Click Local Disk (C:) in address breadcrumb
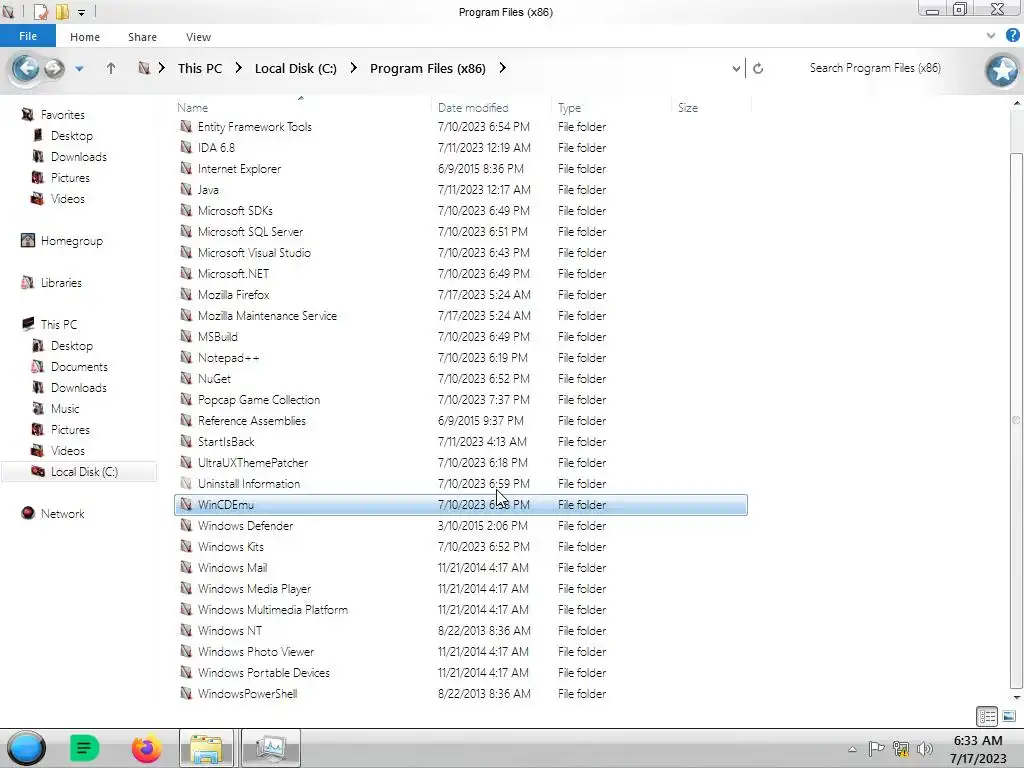1024x768 pixels. pos(296,69)
